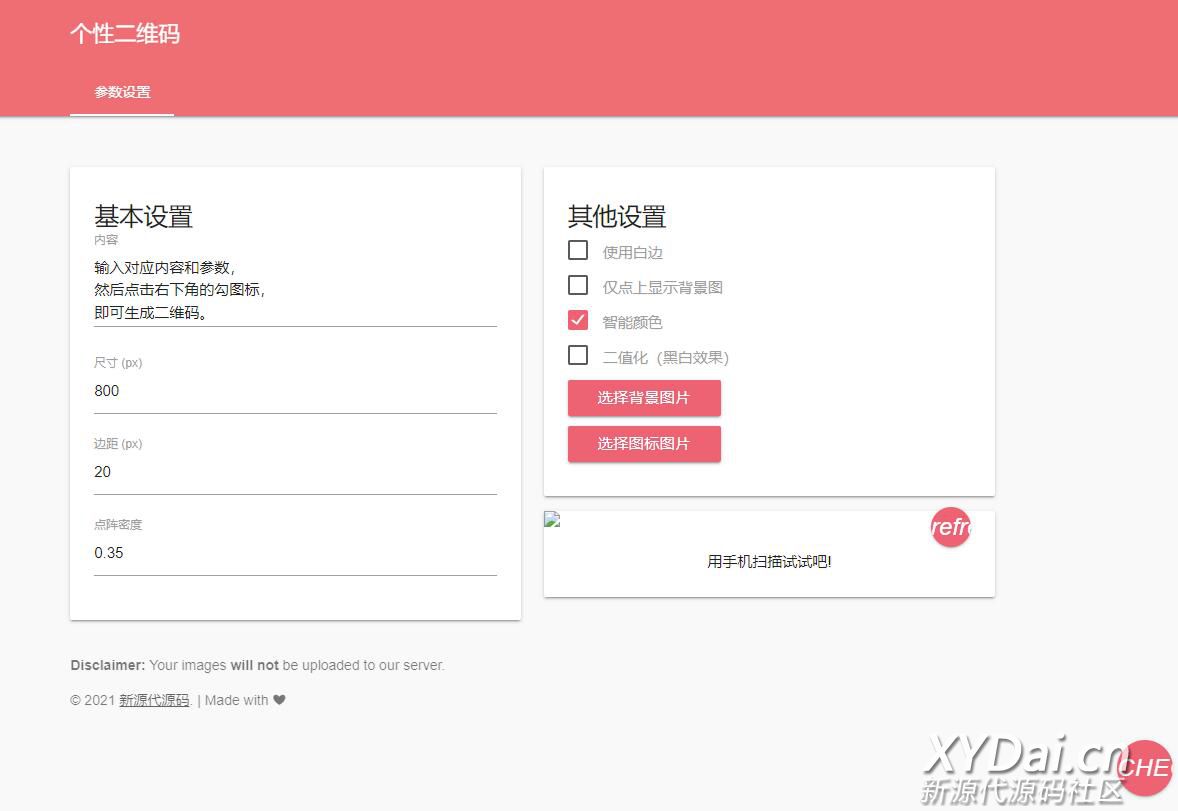The width and height of the screenshot is (1178, 811).
Task: Toggle the 二值化 (黑白效果) checkbox
Action: [578, 355]
